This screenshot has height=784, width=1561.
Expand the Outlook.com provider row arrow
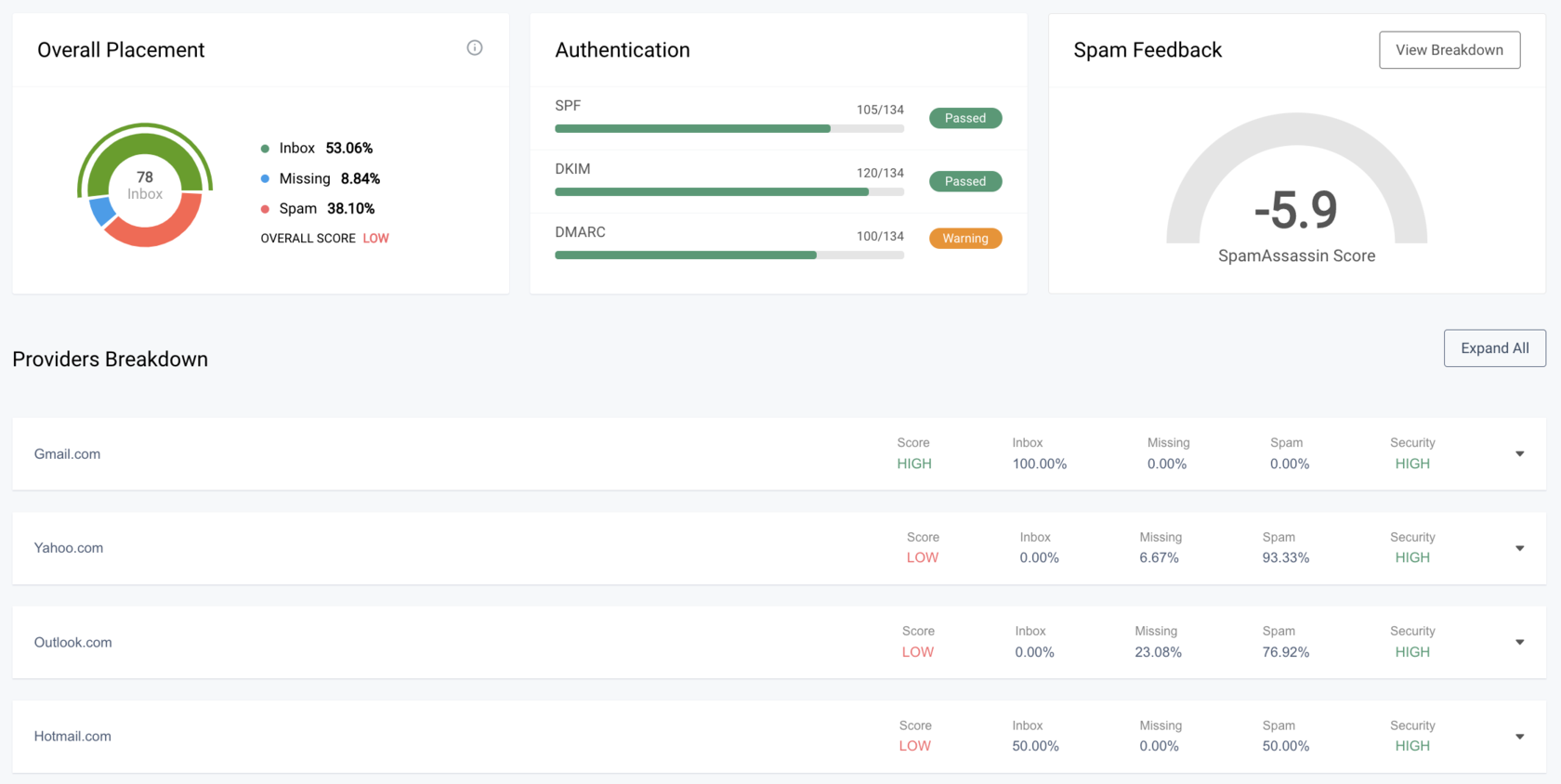[1519, 642]
